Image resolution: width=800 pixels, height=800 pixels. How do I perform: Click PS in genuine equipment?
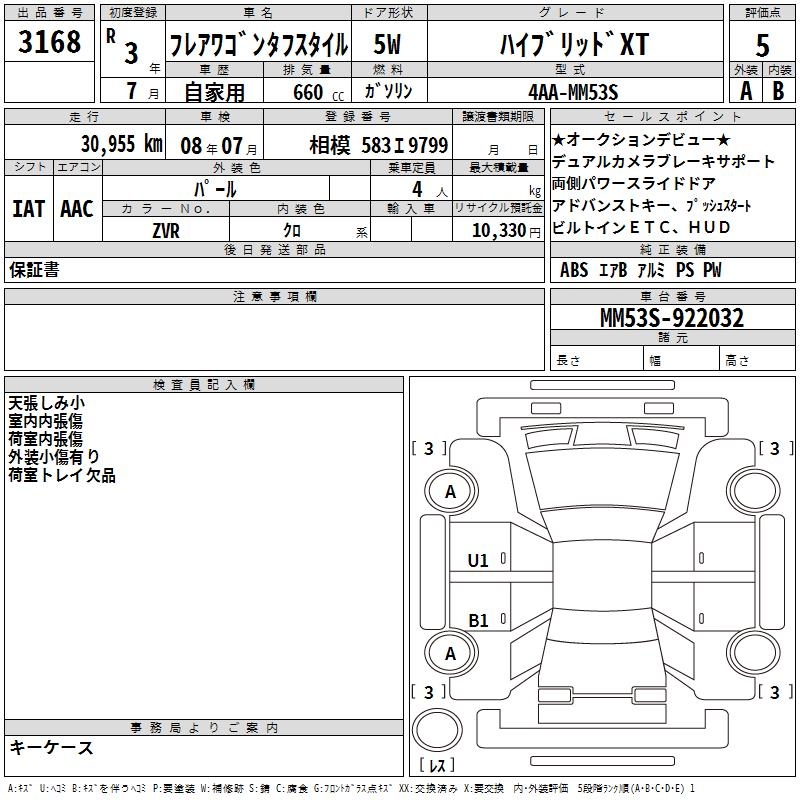685,270
